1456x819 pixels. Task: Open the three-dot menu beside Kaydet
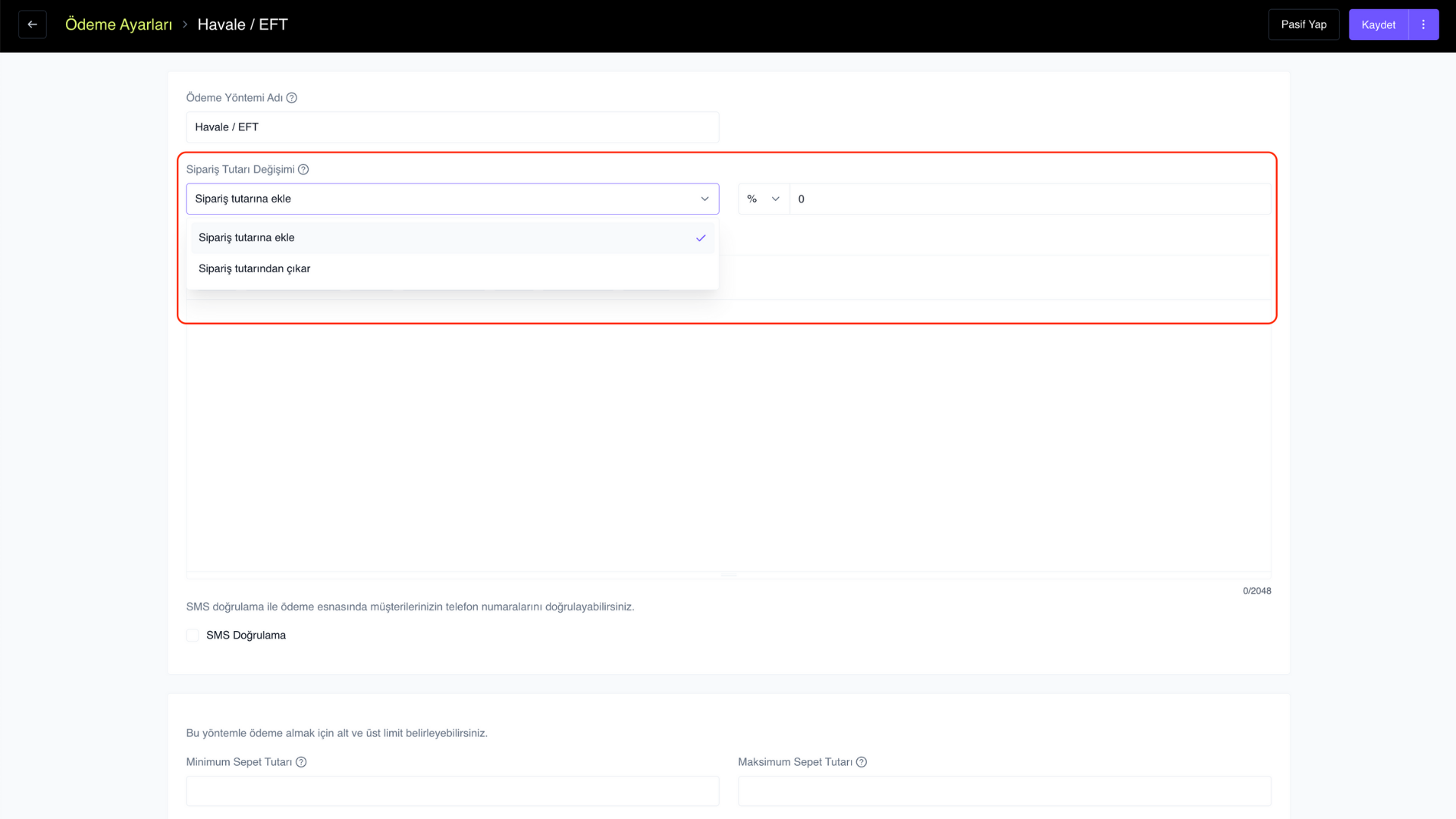[x=1423, y=24]
